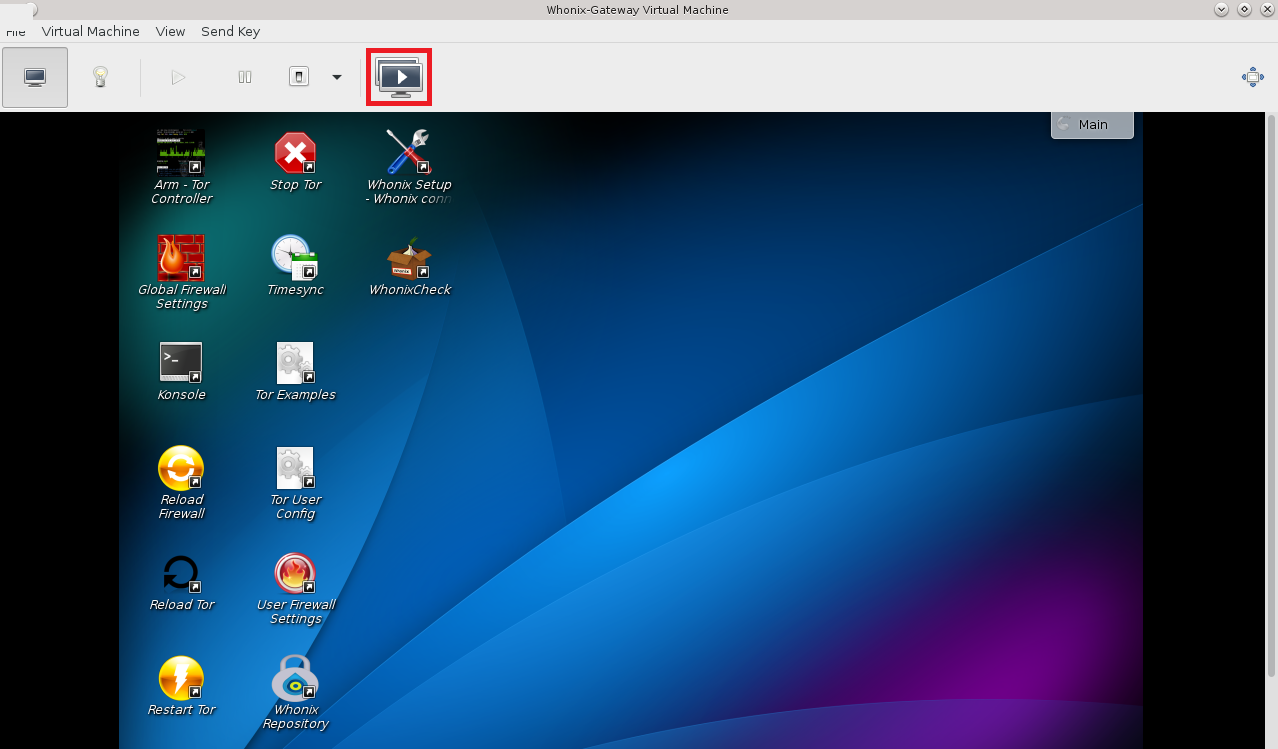
Task: Open the snapshots manager toolbar icon
Action: coord(399,77)
